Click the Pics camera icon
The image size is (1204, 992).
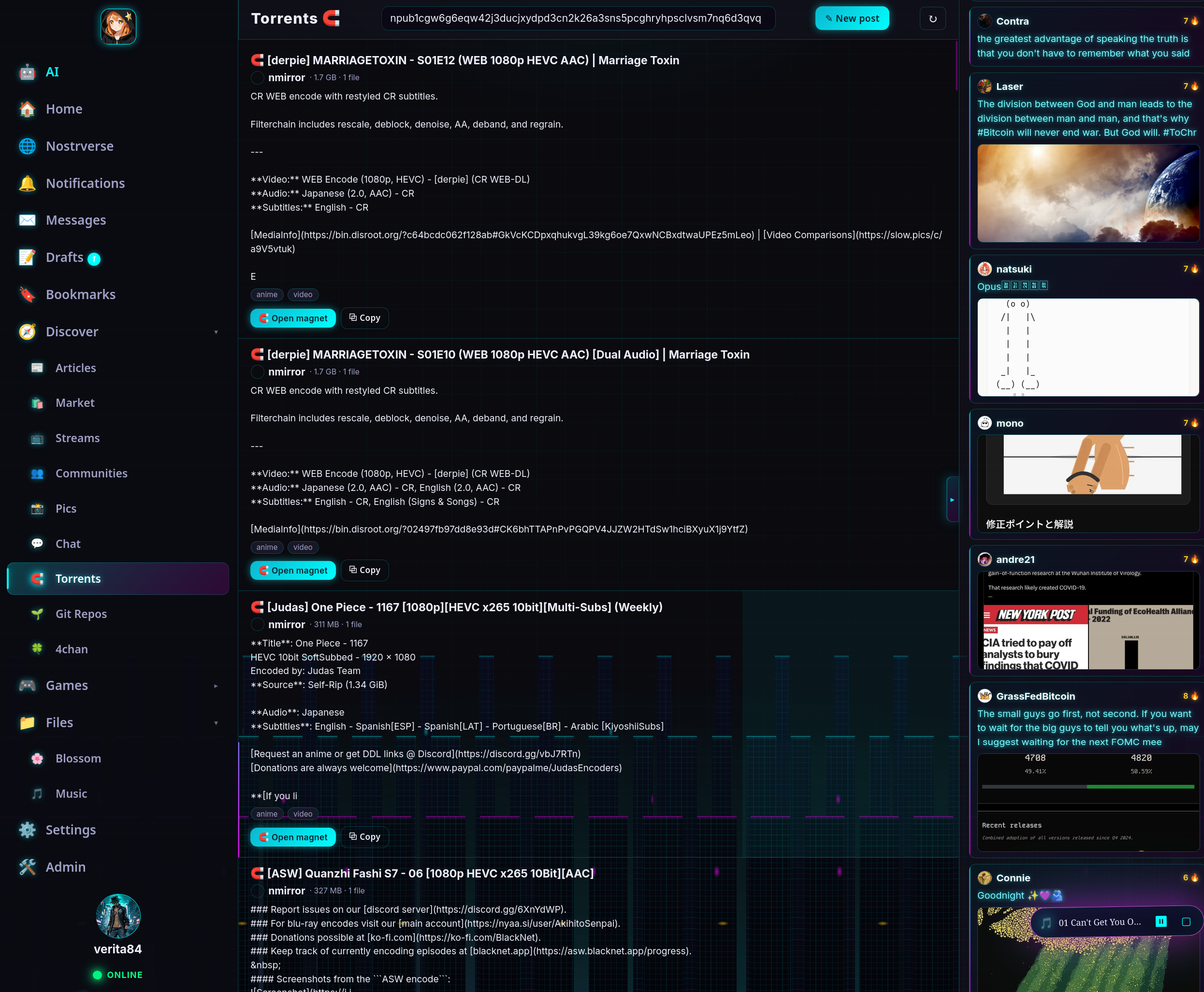coord(37,509)
